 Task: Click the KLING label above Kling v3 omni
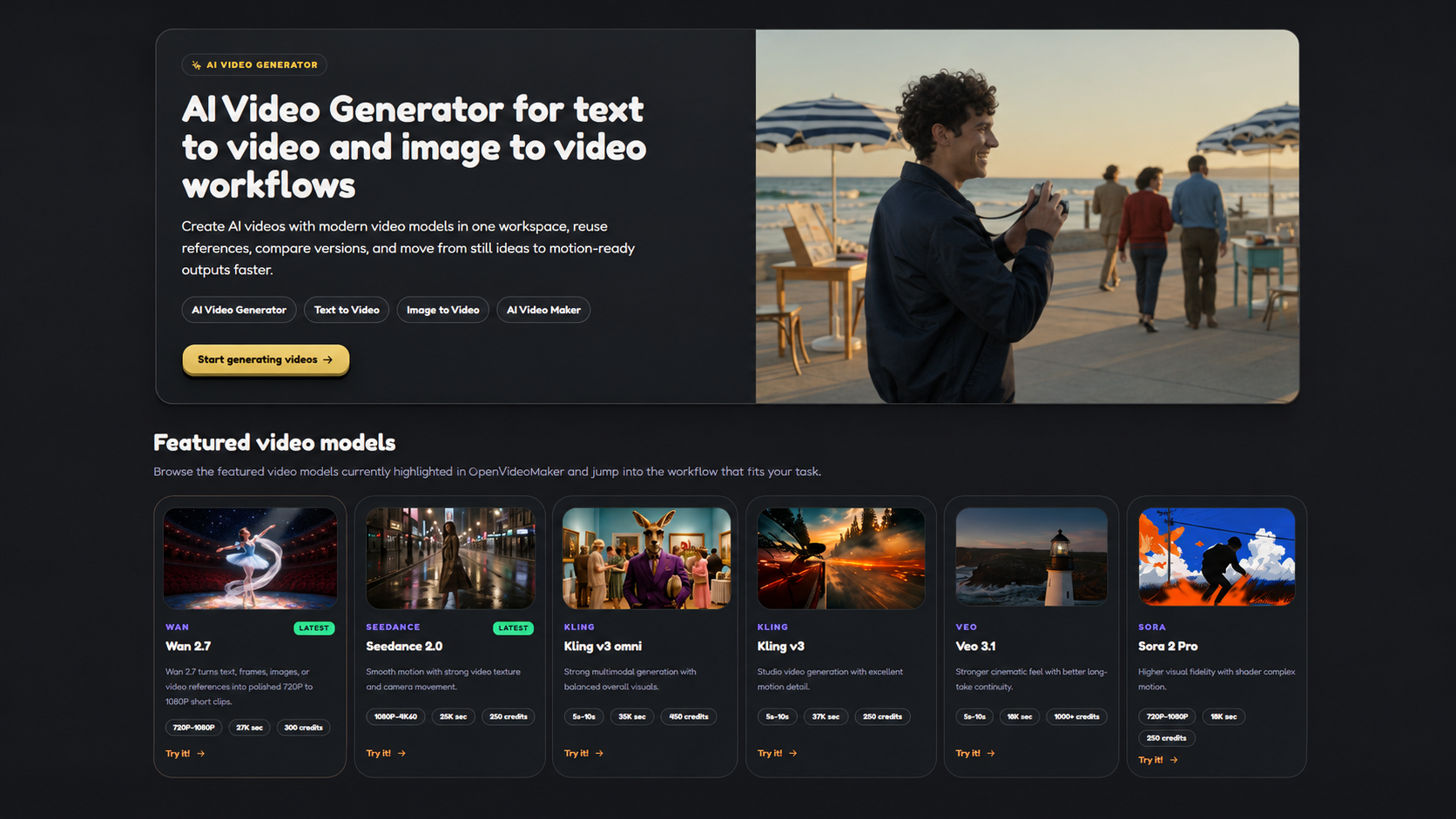[579, 628]
